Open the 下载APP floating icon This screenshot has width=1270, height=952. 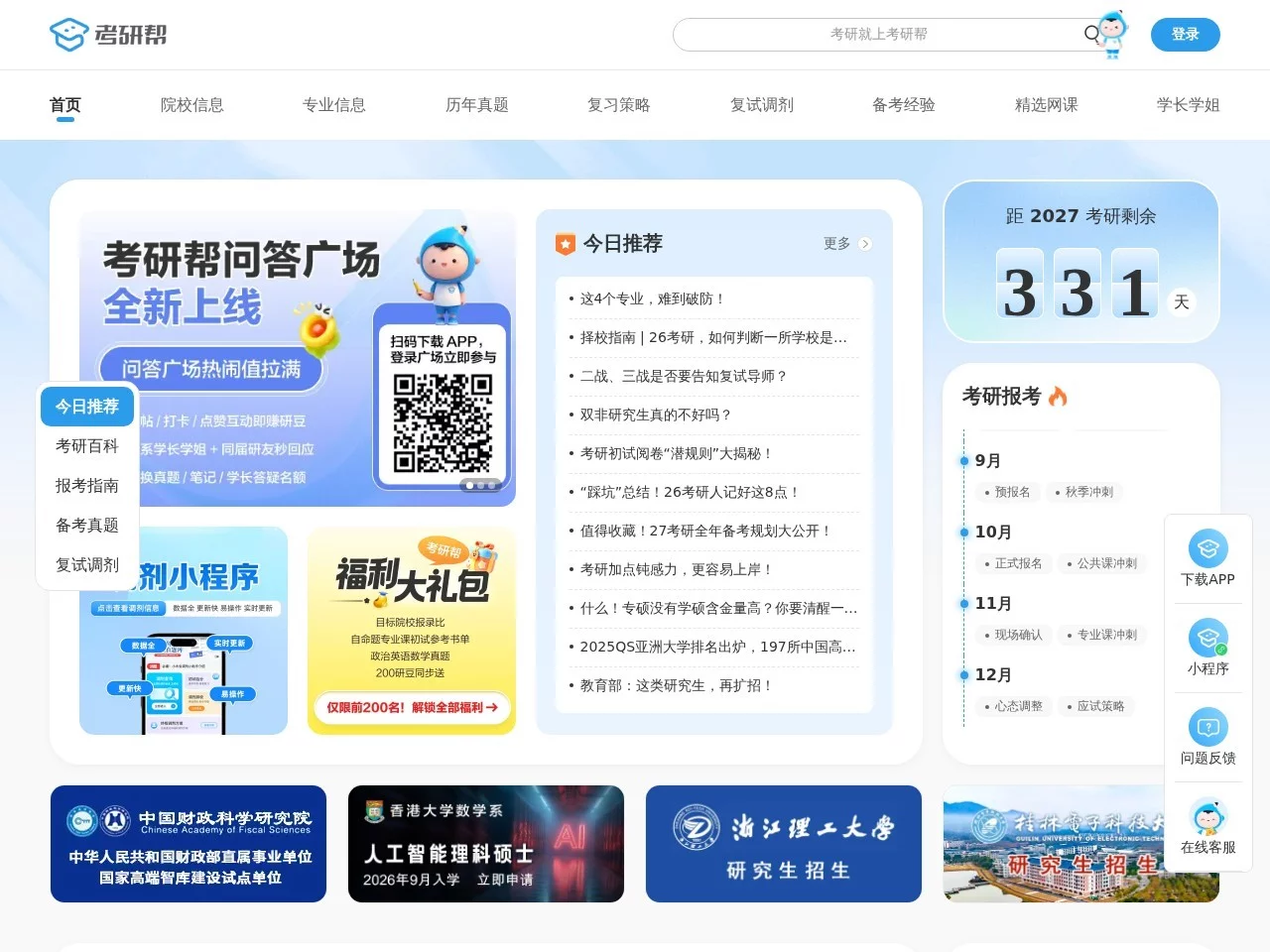1207,548
